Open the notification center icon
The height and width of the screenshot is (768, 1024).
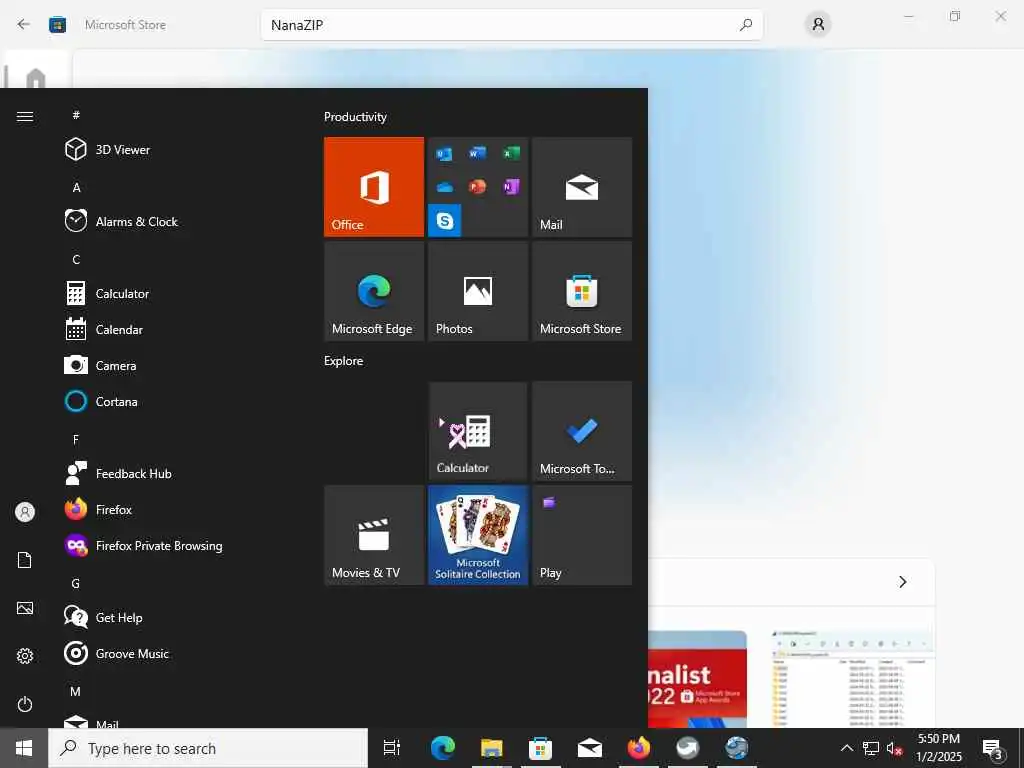993,749
